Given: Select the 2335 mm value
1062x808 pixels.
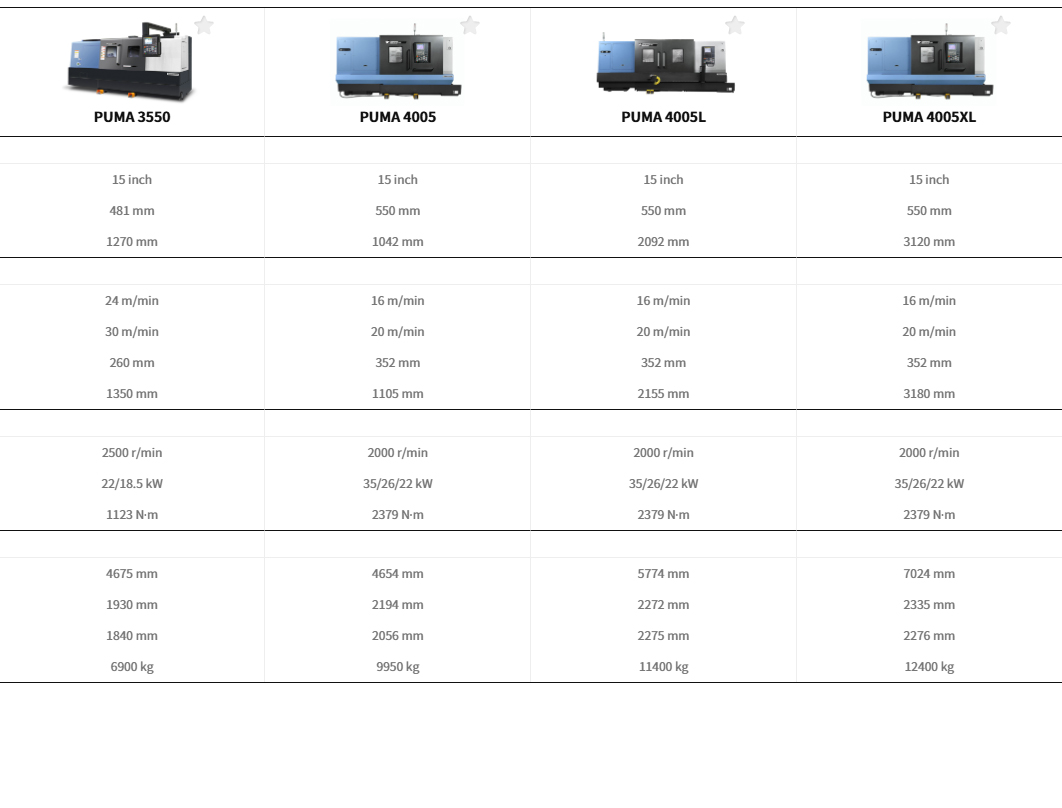Looking at the screenshot, I should pyautogui.click(x=929, y=605).
